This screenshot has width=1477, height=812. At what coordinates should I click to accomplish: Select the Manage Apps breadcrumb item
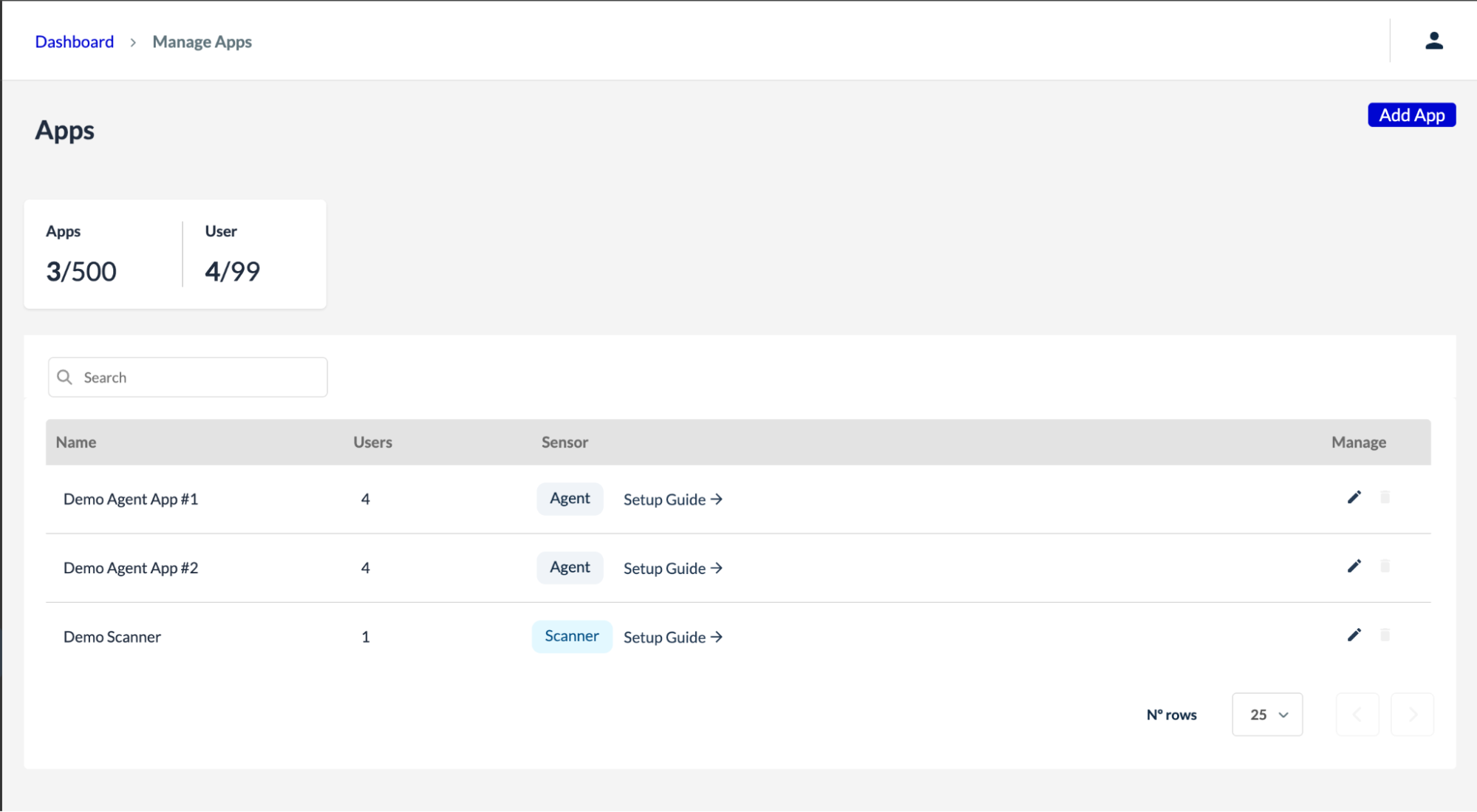pyautogui.click(x=202, y=41)
